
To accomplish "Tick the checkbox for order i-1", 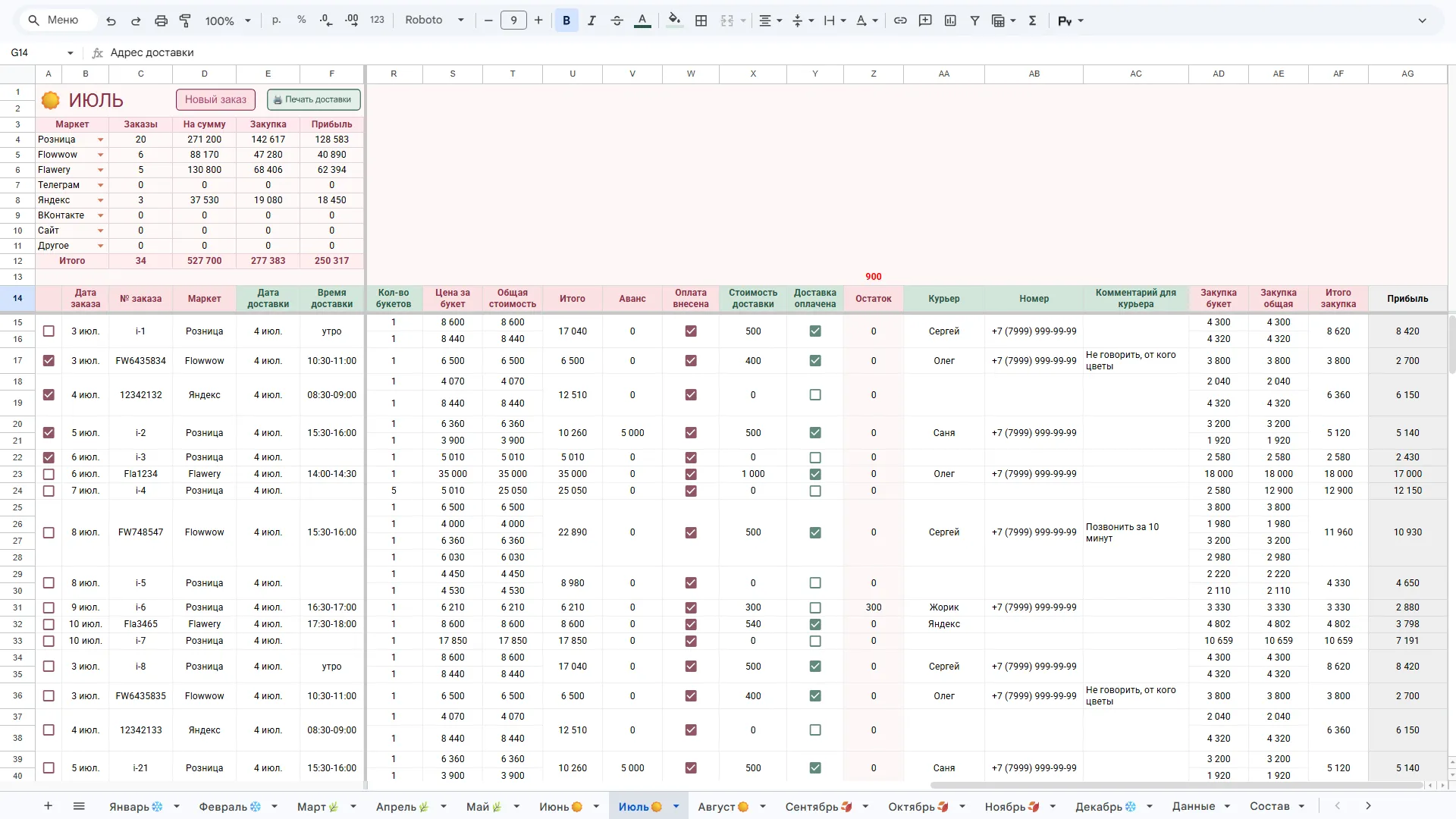I will tap(49, 331).
